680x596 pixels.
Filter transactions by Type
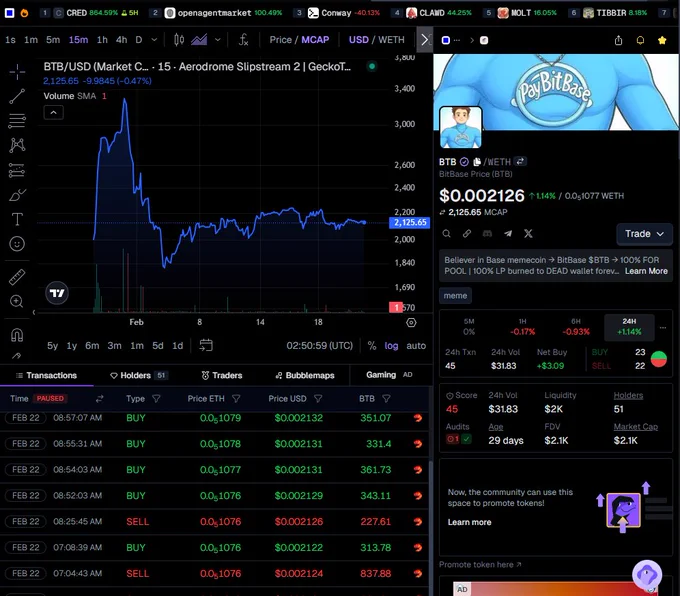tap(156, 399)
